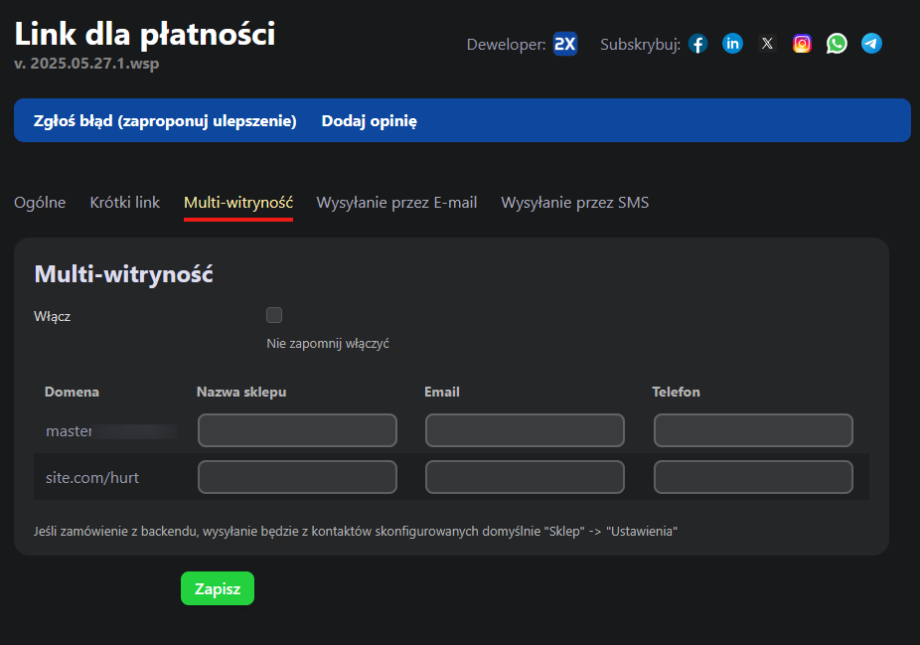This screenshot has height=645, width=920.
Task: Focus Nazwa sklepu field for master domain
Action: (297, 431)
